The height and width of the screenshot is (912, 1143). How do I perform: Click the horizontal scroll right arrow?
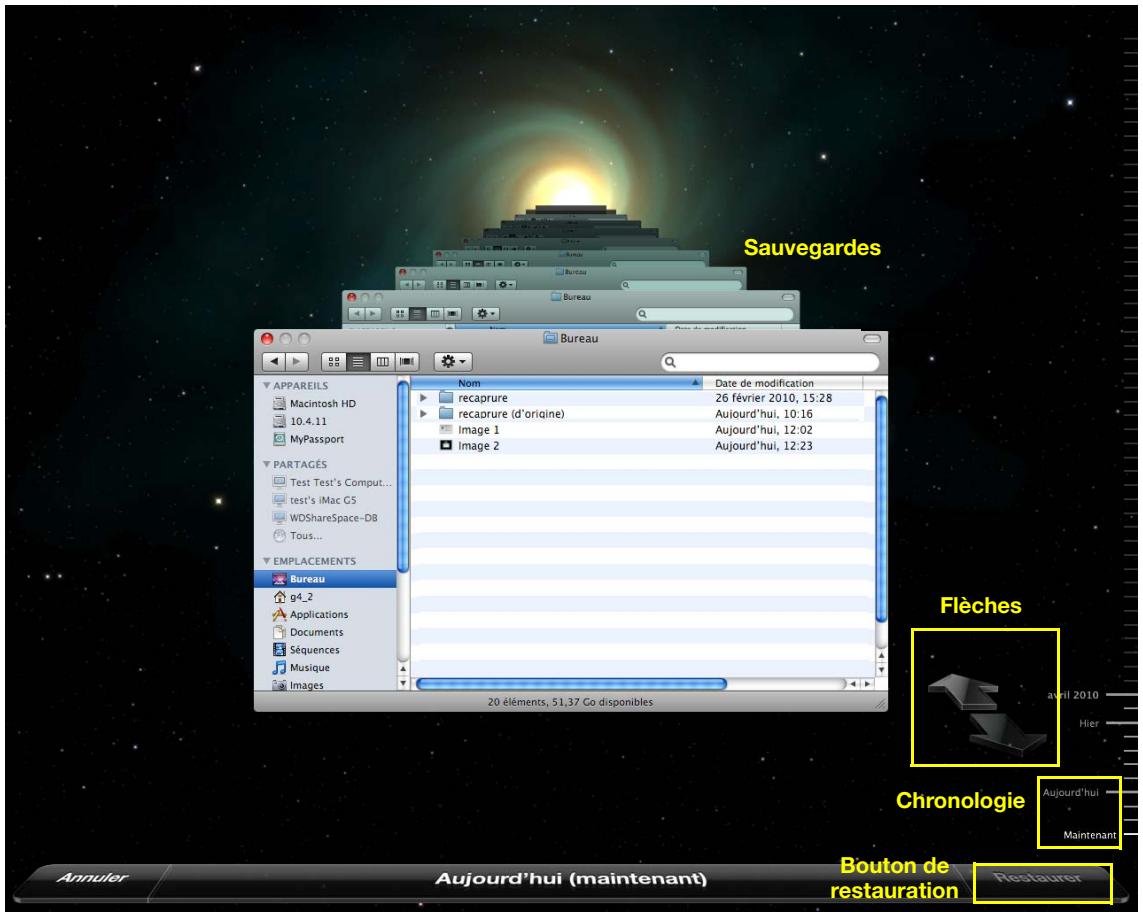point(867,684)
